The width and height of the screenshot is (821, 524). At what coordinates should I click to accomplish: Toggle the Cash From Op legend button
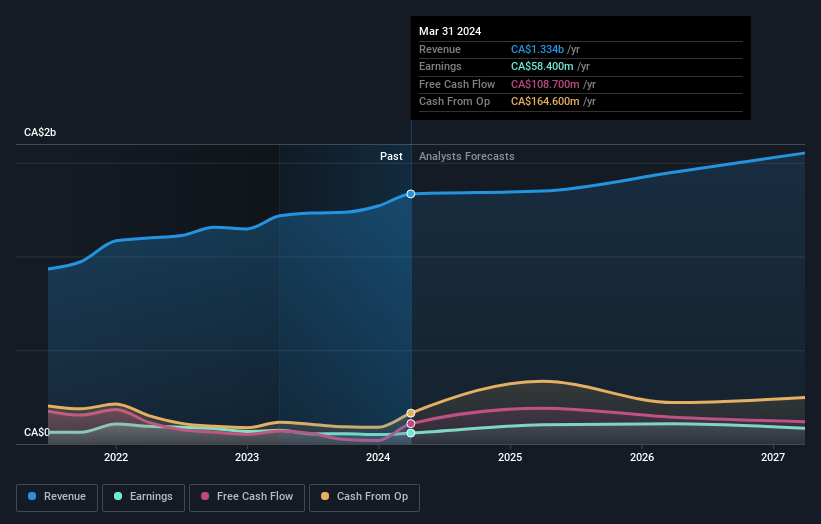coord(364,497)
